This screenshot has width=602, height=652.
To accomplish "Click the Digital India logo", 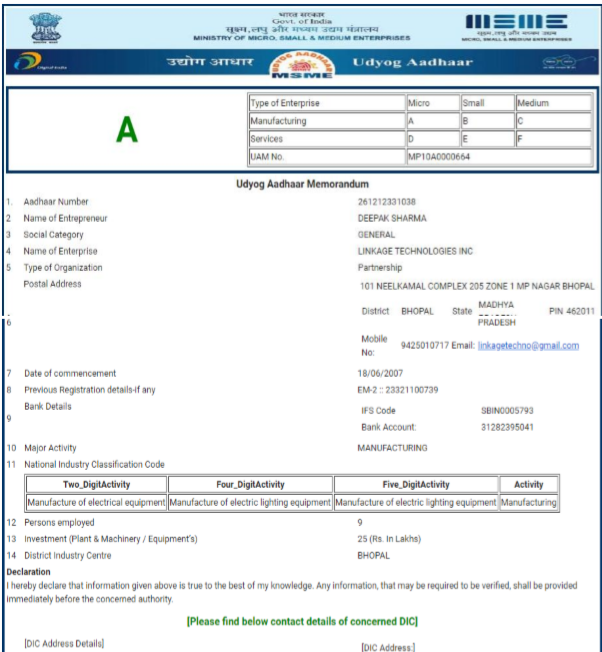I will 40,62.
